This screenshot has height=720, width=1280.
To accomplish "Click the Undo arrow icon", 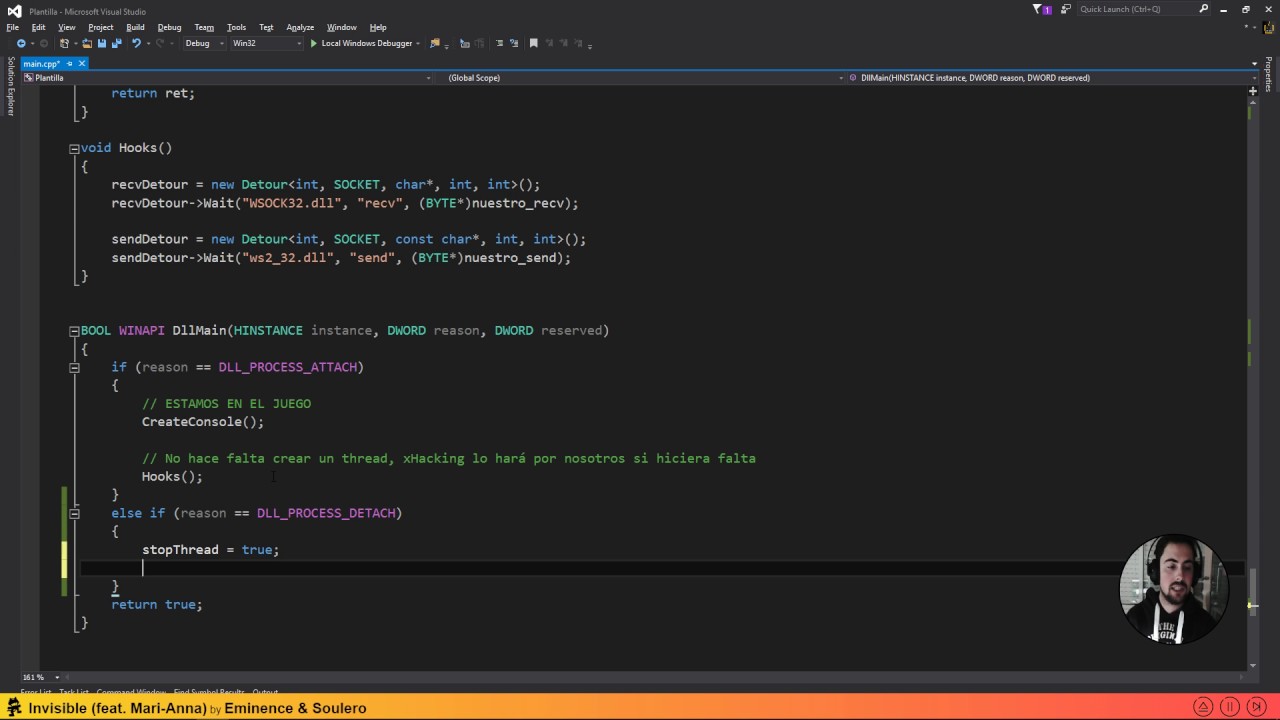I will coord(136,43).
